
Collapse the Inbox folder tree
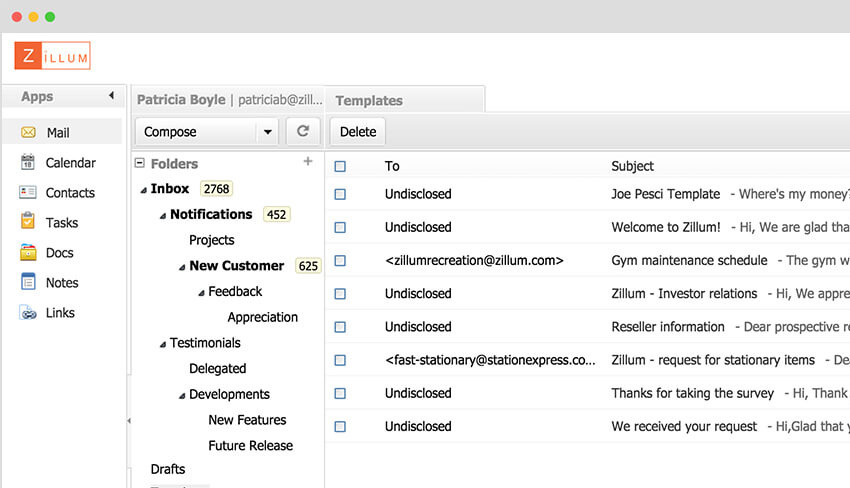[x=144, y=190]
